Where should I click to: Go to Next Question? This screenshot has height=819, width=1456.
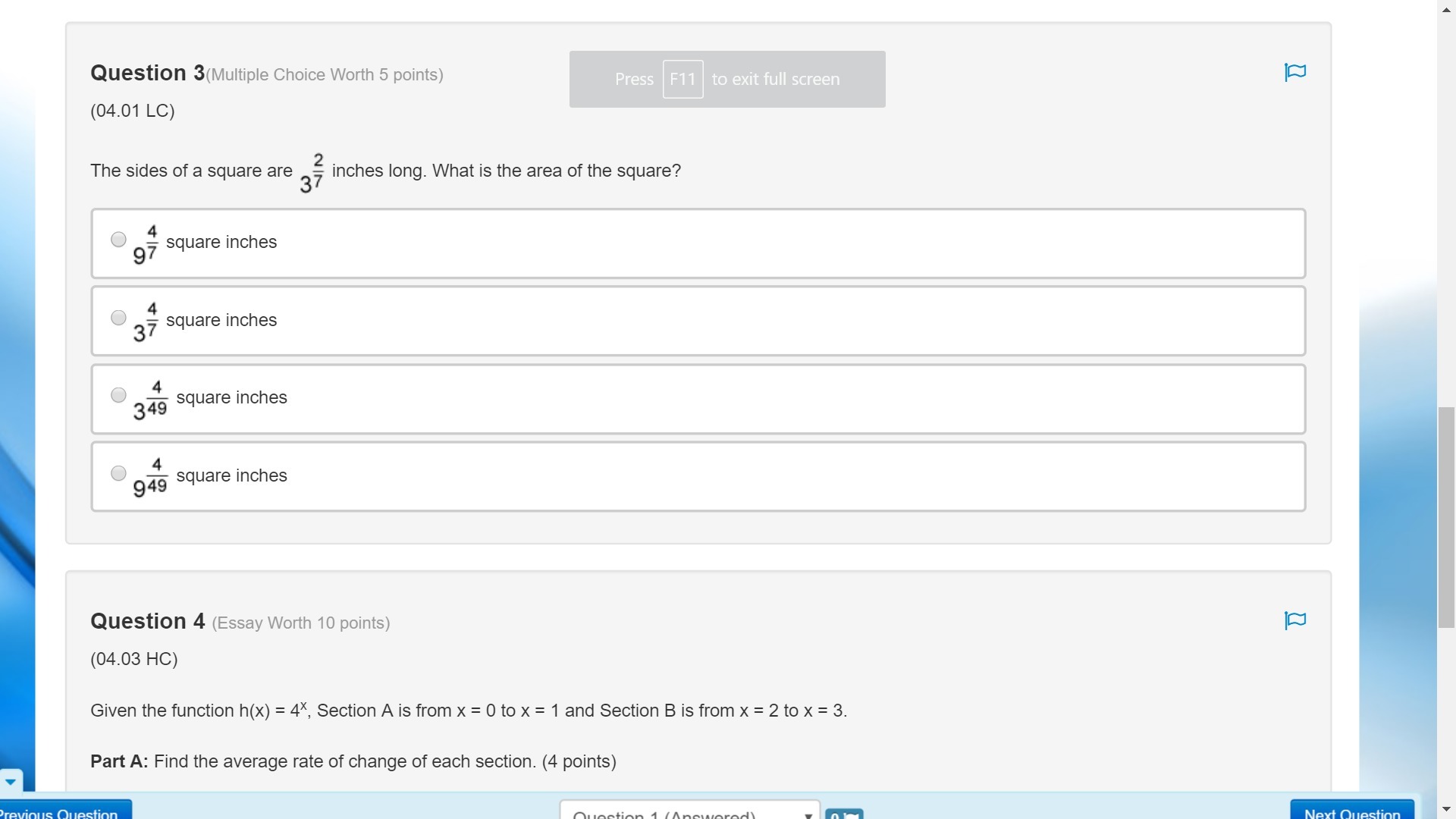point(1352,810)
